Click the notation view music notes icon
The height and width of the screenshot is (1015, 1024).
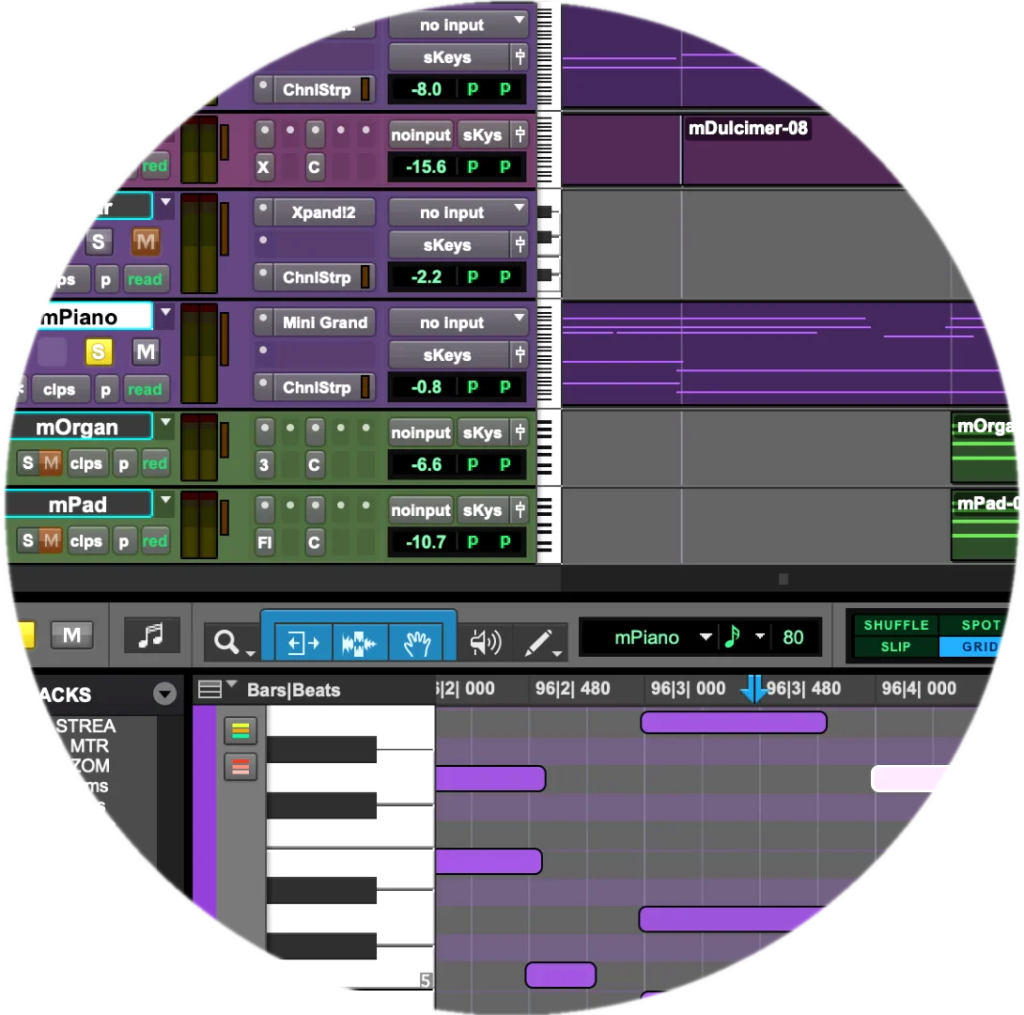[151, 635]
